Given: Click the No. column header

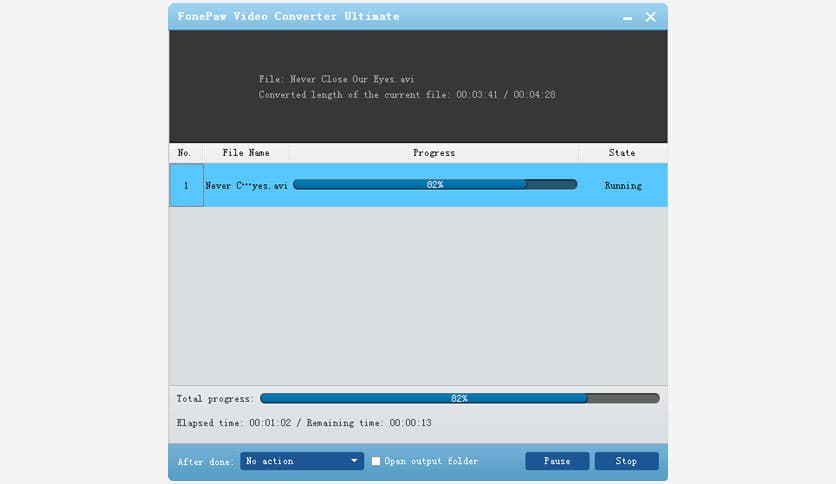Looking at the screenshot, I should 184,153.
